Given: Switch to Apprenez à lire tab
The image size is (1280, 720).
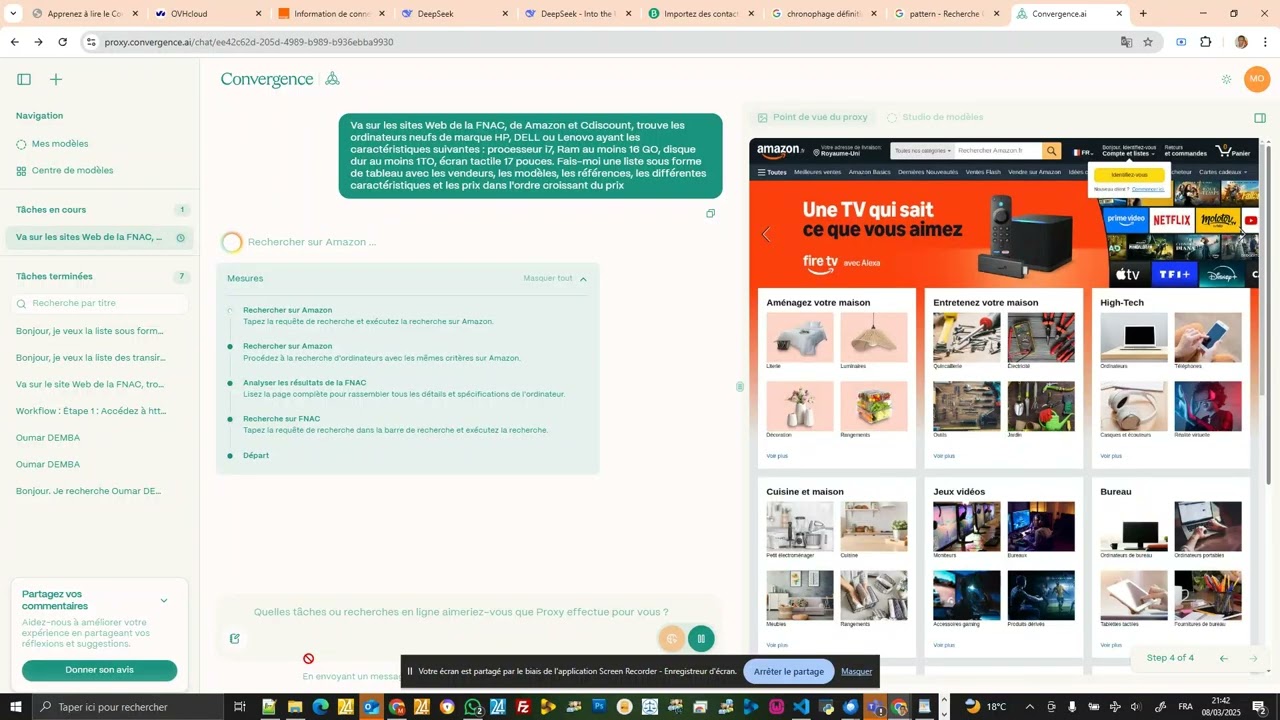Looking at the screenshot, I should (84, 14).
